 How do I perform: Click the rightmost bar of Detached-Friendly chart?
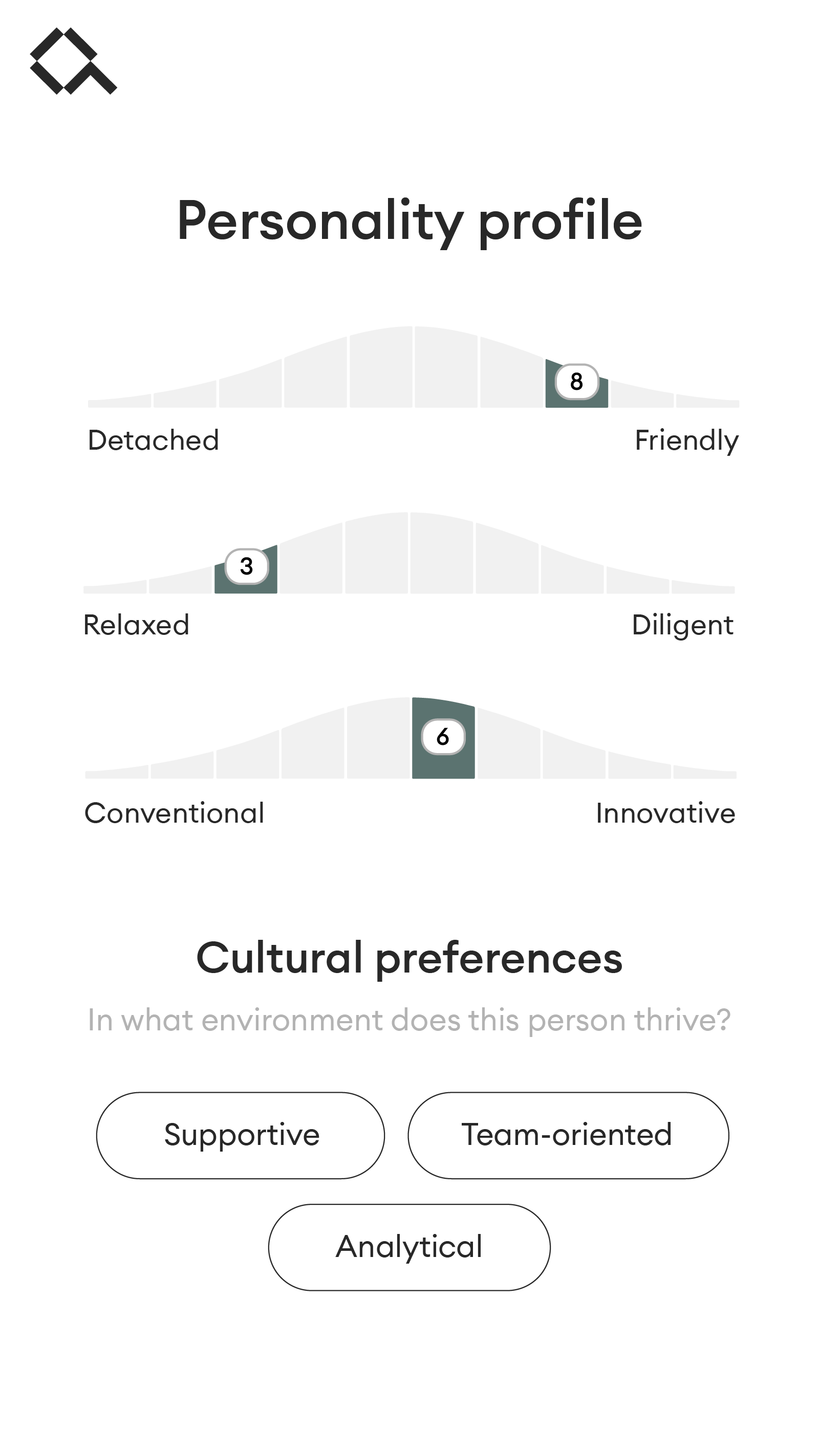point(707,402)
